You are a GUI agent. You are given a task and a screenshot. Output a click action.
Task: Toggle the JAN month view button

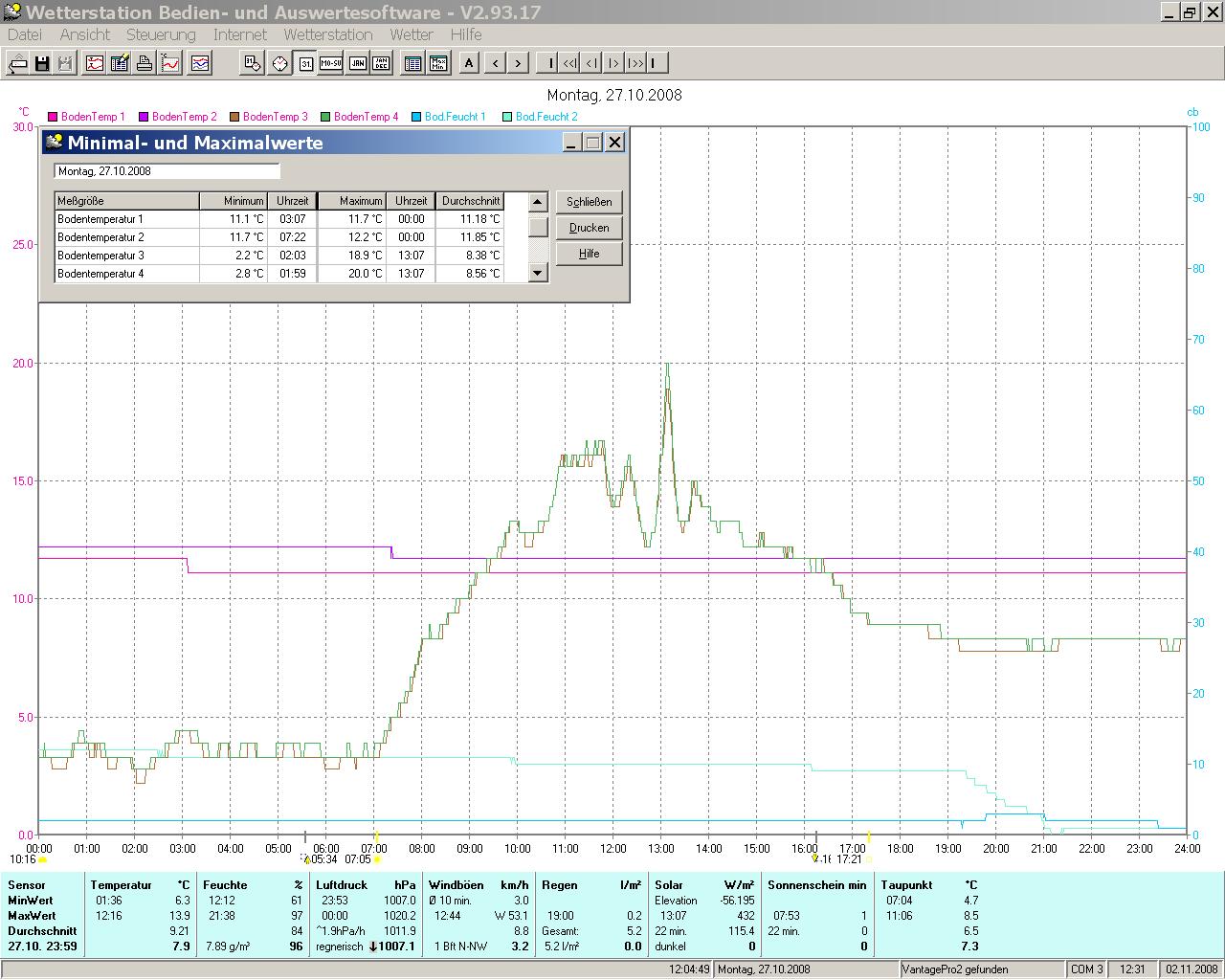357,64
